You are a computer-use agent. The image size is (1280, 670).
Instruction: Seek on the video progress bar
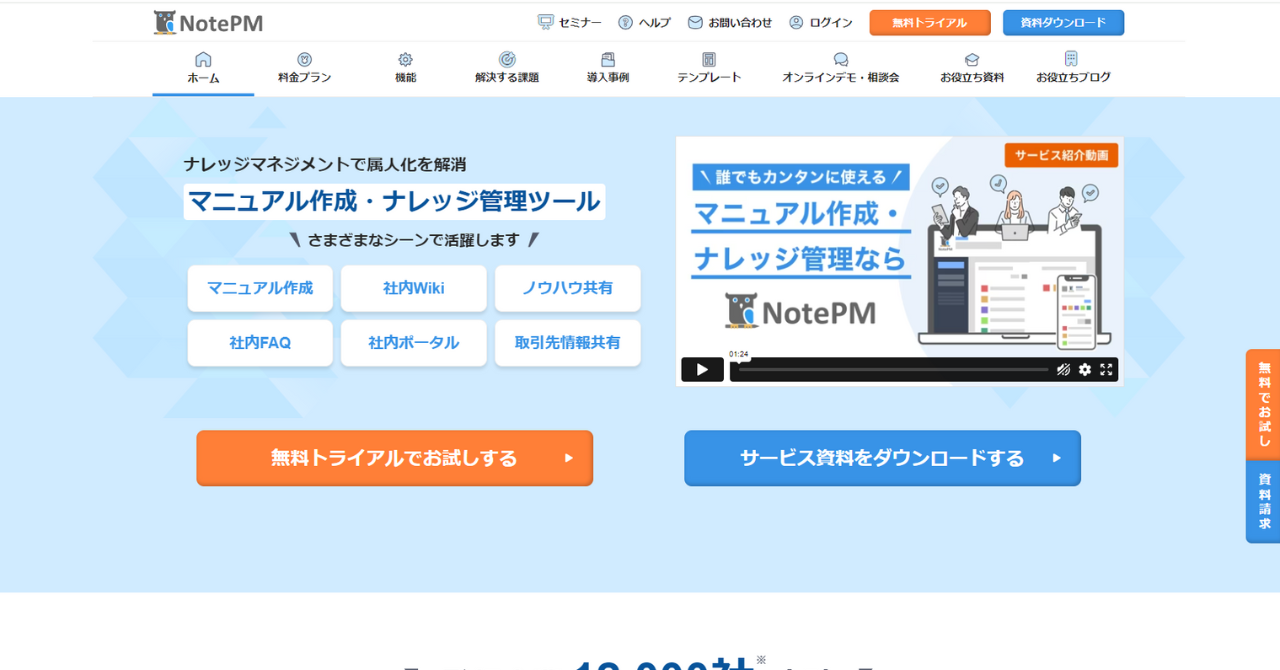890,370
